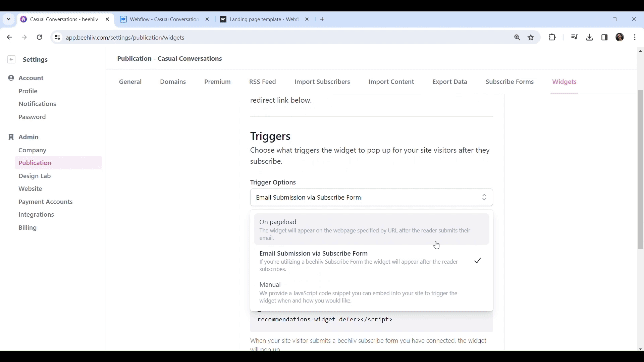Close the Casual Conversations beehiiv tab

(x=107, y=19)
